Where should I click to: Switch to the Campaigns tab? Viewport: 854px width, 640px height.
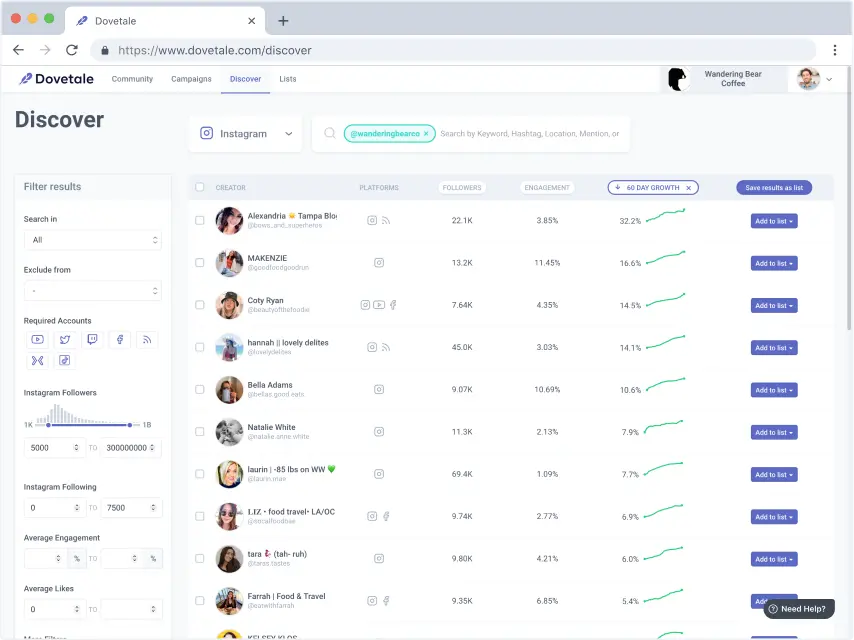point(191,79)
